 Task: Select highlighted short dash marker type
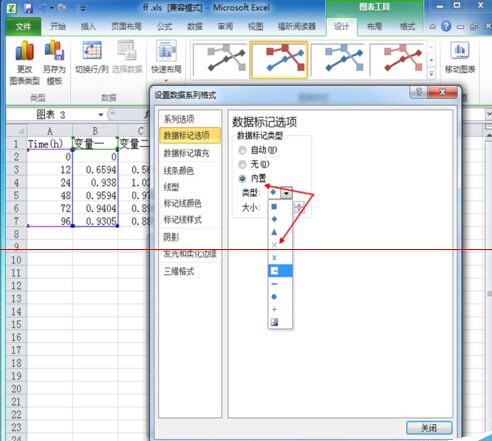280,271
